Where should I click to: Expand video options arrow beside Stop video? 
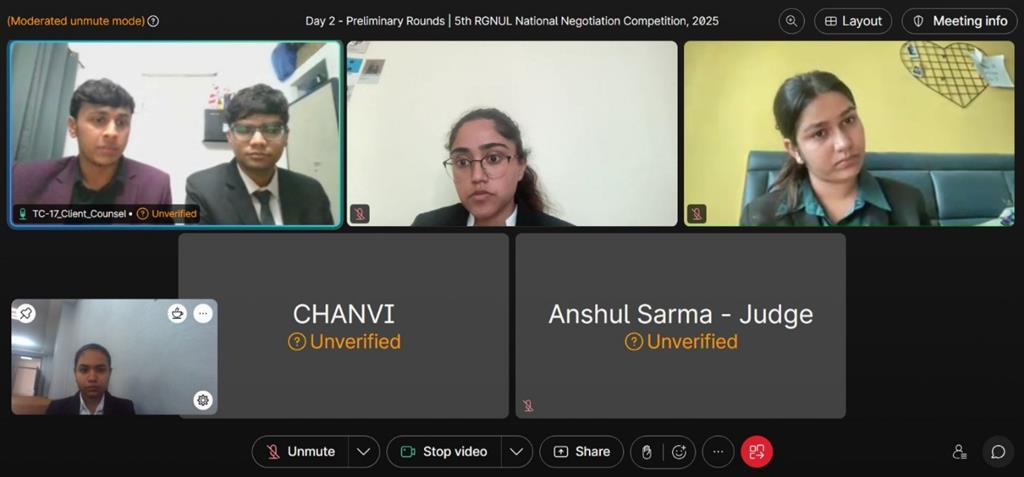[x=517, y=452]
